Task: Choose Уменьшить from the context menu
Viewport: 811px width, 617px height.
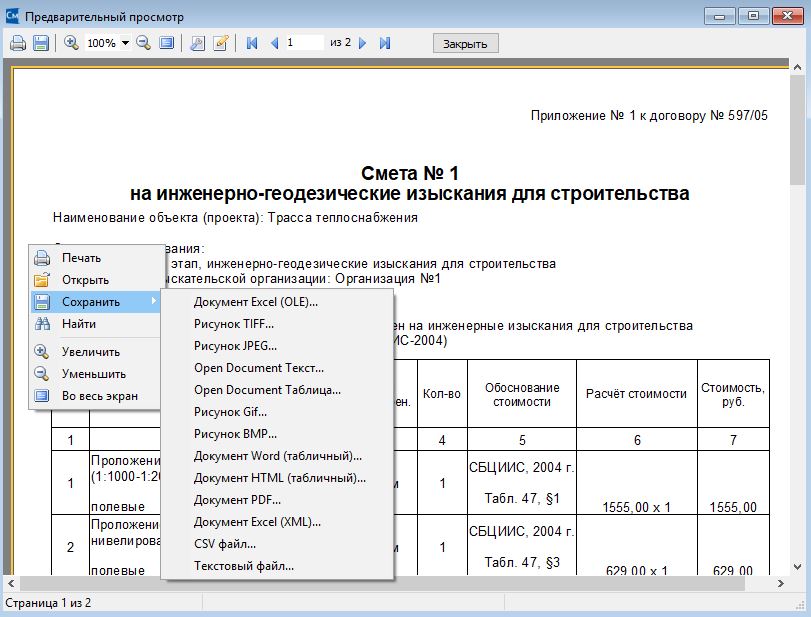Action: click(x=95, y=374)
